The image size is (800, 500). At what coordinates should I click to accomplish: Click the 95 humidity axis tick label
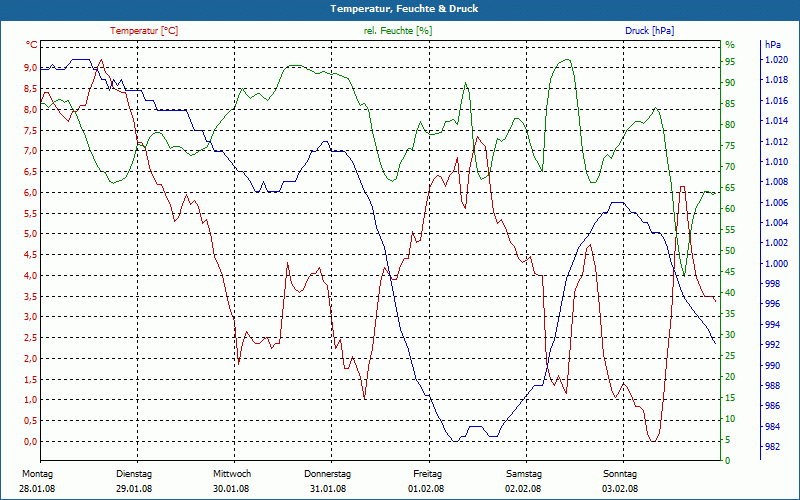tap(730, 61)
